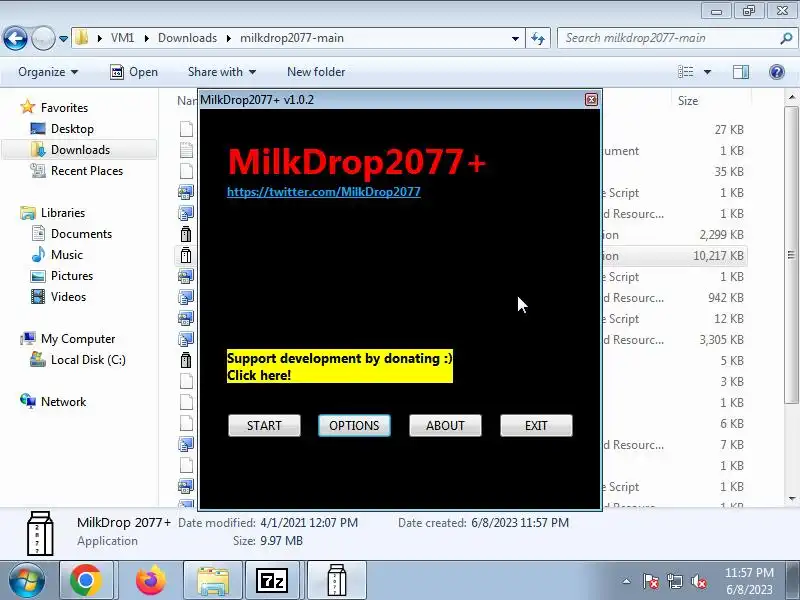Switch to MilkDrop taskbar button
This screenshot has width=800, height=600.
point(336,581)
